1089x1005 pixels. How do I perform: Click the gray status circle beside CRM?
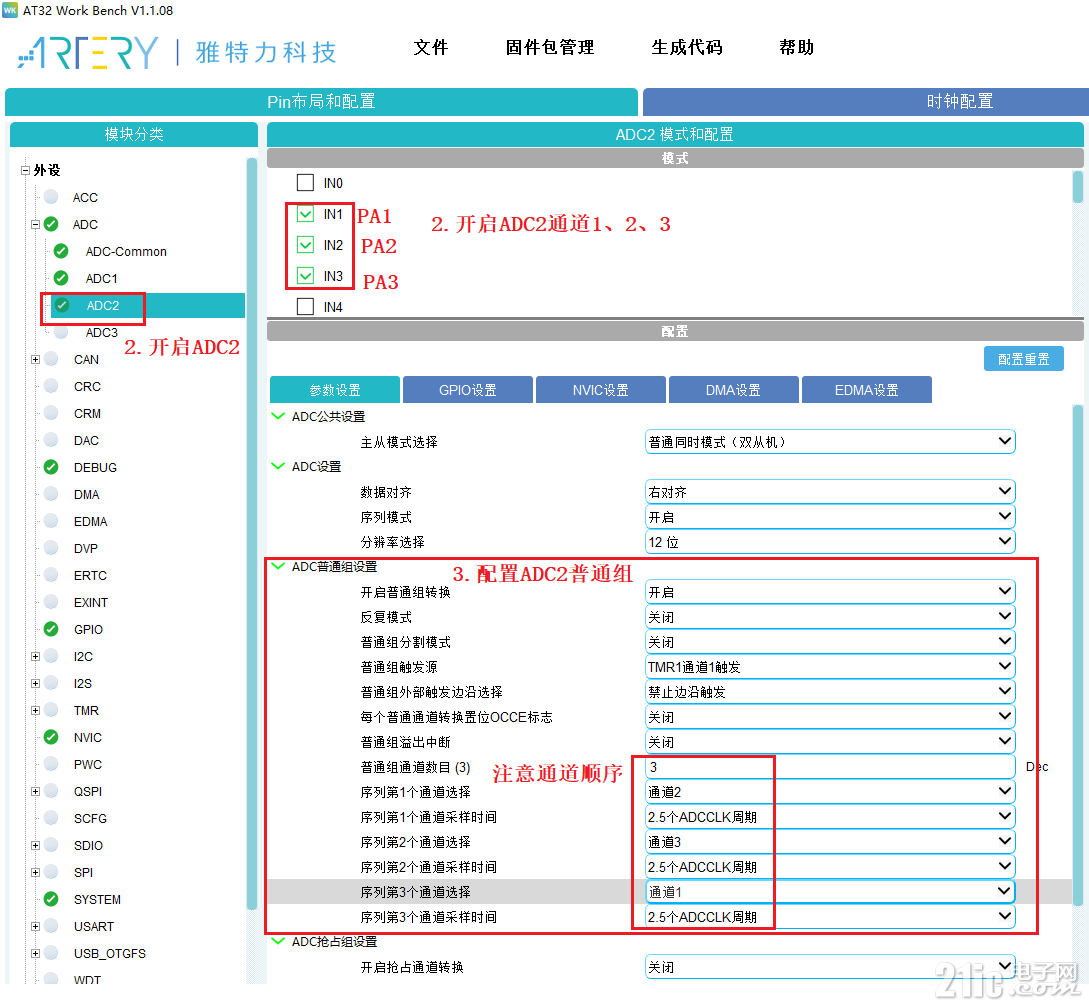(x=51, y=413)
